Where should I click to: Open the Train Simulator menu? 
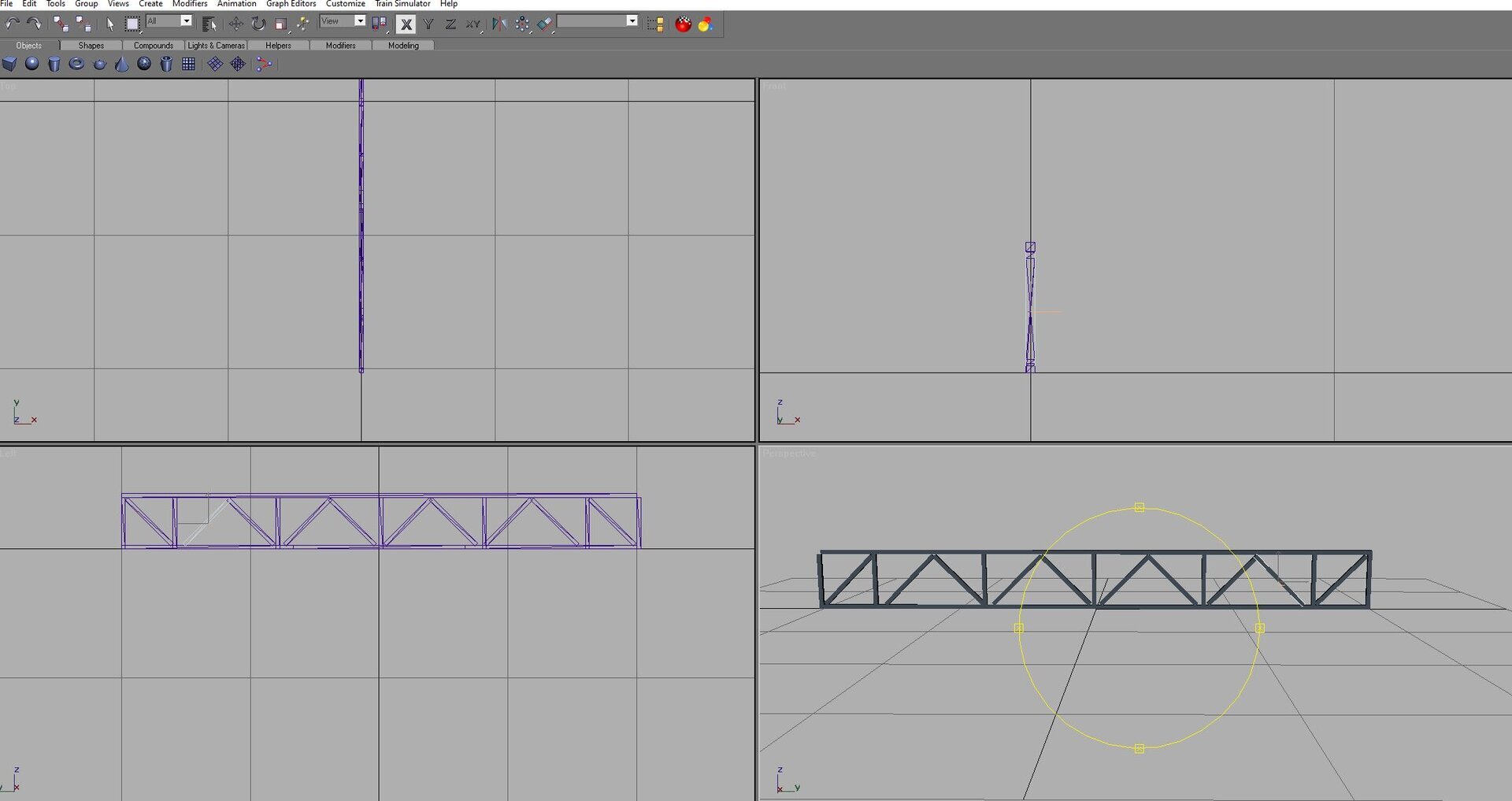402,4
